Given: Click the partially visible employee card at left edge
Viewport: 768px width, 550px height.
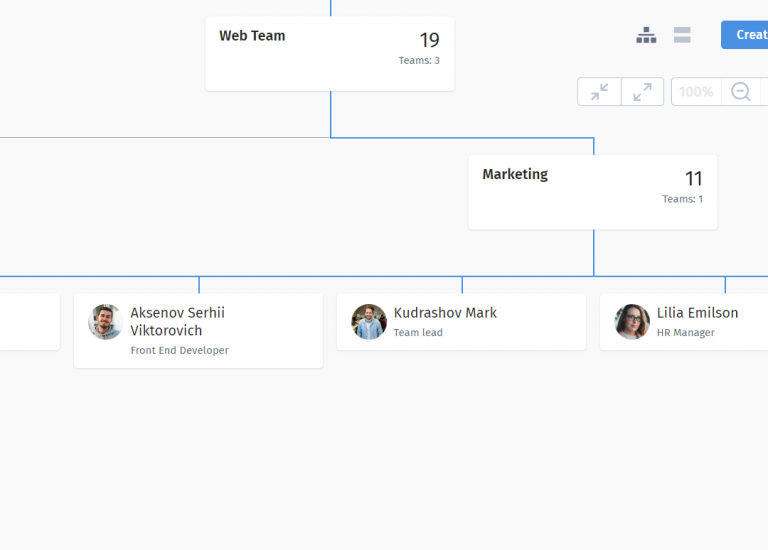Looking at the screenshot, I should pos(28,322).
